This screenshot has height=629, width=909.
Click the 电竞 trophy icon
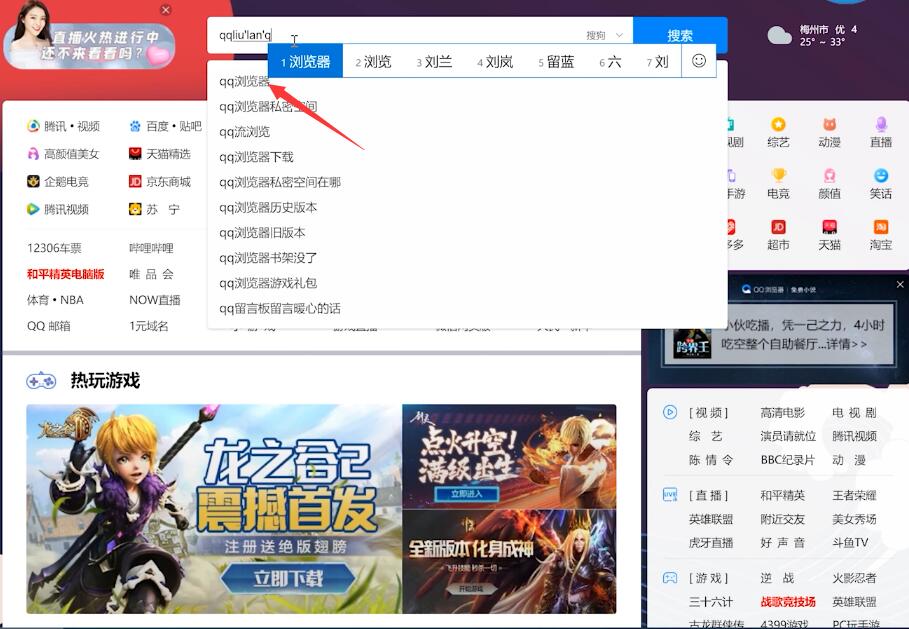click(778, 175)
